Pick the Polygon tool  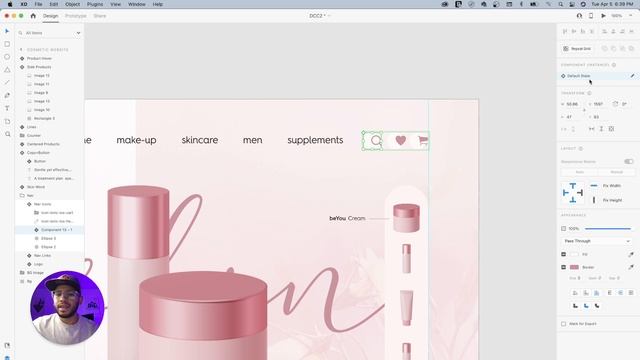tap(7, 70)
